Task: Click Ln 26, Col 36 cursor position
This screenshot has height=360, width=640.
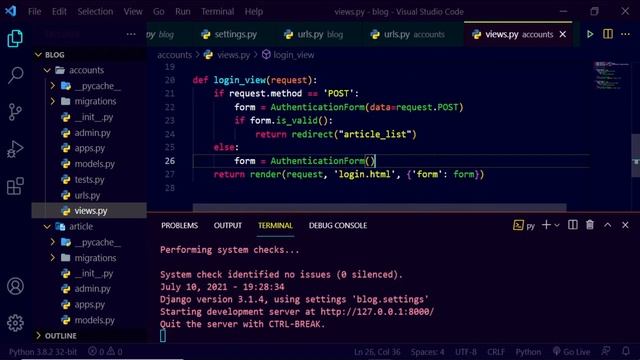Action: click(x=377, y=351)
